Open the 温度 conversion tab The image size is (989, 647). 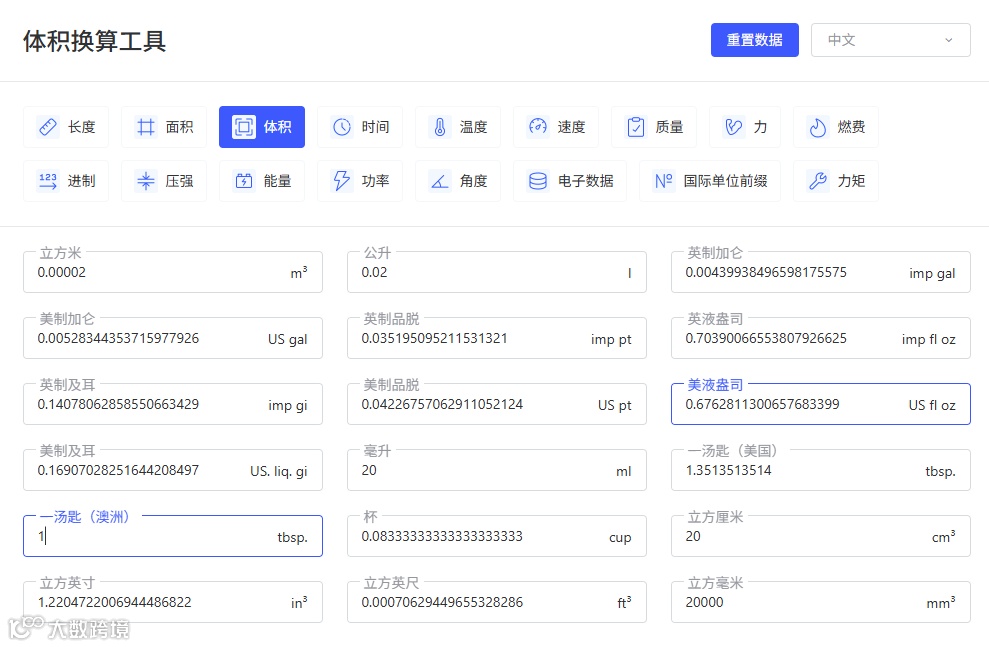click(x=457, y=127)
